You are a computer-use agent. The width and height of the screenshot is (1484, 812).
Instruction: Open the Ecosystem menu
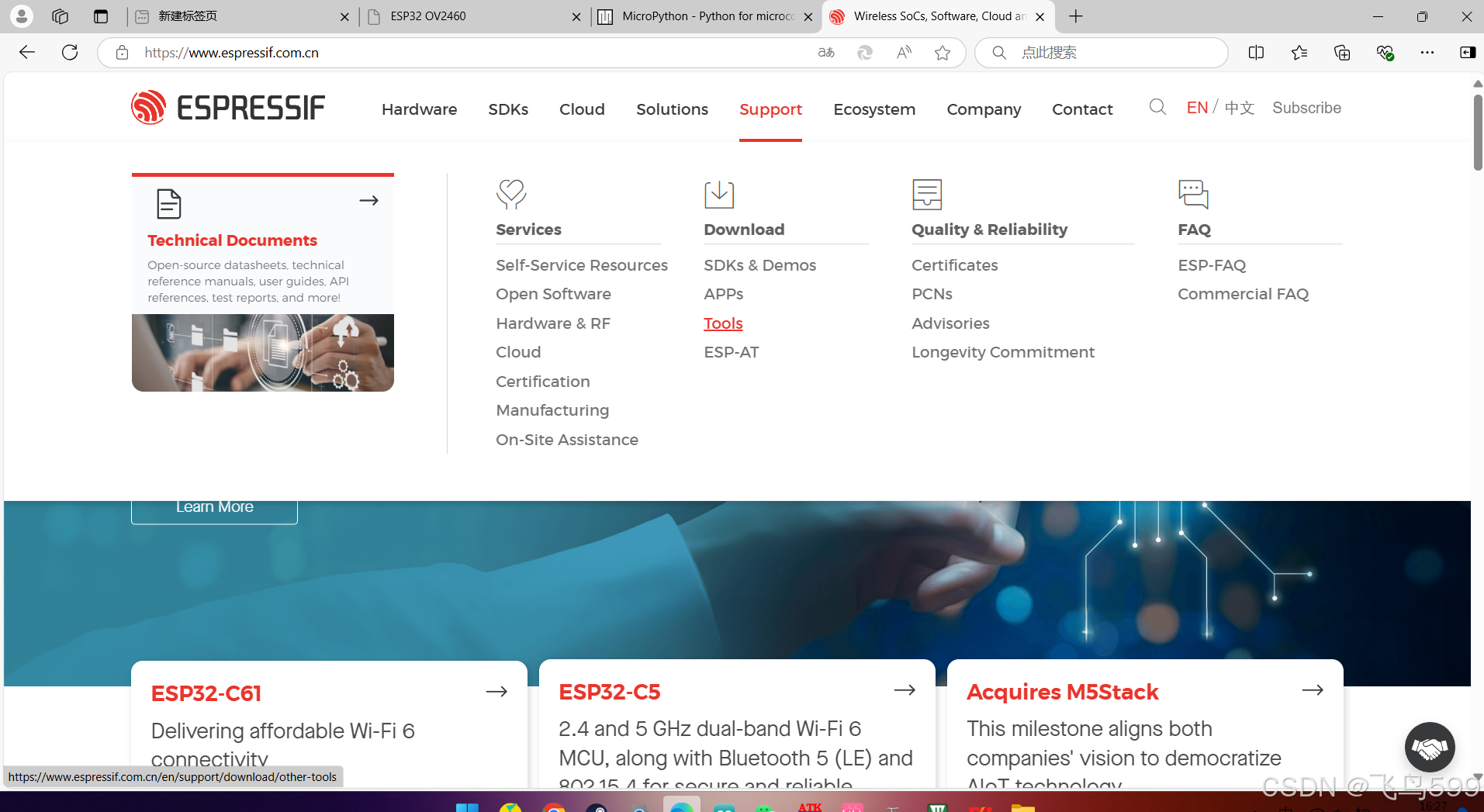(874, 109)
